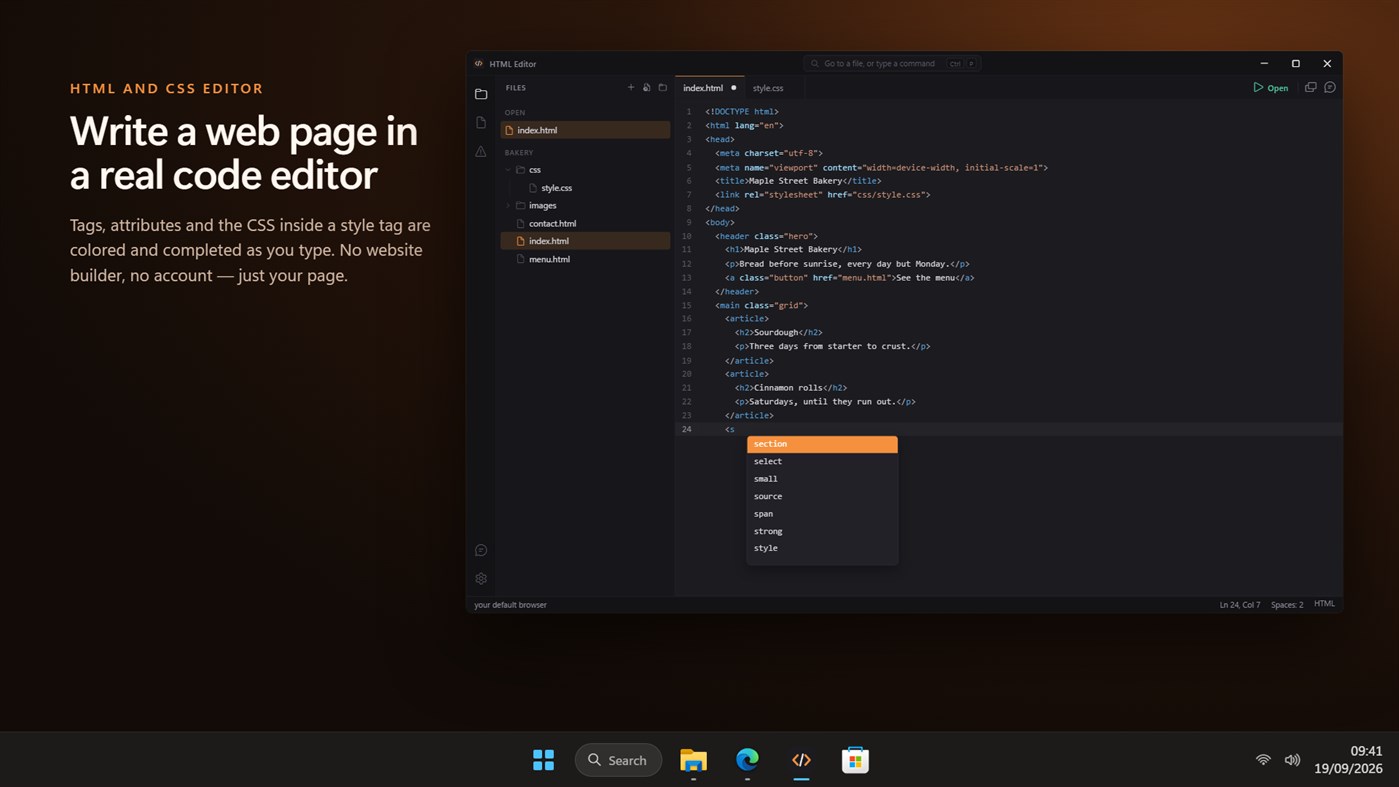This screenshot has height=787, width=1399.
Task: Click the HTML language mode in the status bar
Action: point(1324,604)
